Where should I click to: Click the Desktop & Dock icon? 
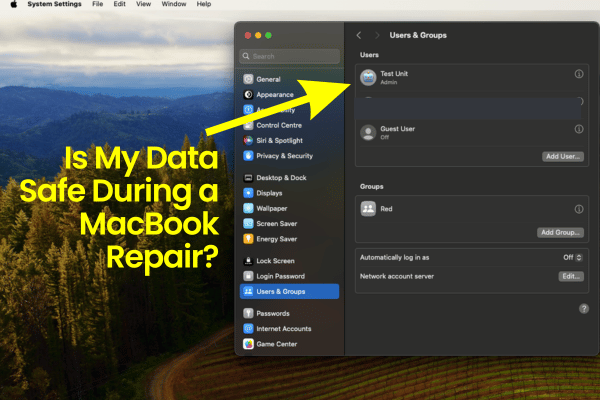pyautogui.click(x=248, y=178)
